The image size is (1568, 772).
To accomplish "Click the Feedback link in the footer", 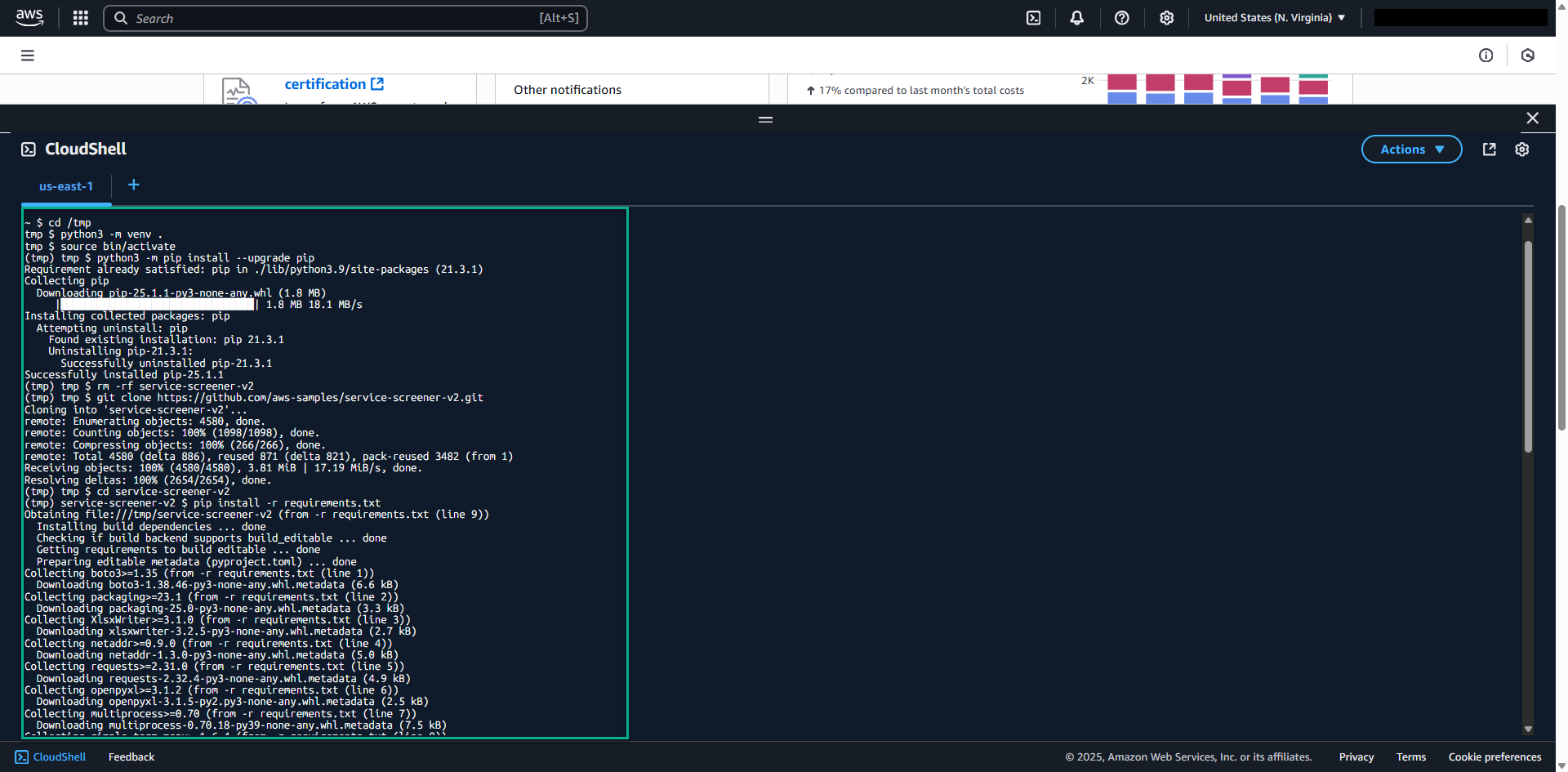I will pyautogui.click(x=131, y=756).
